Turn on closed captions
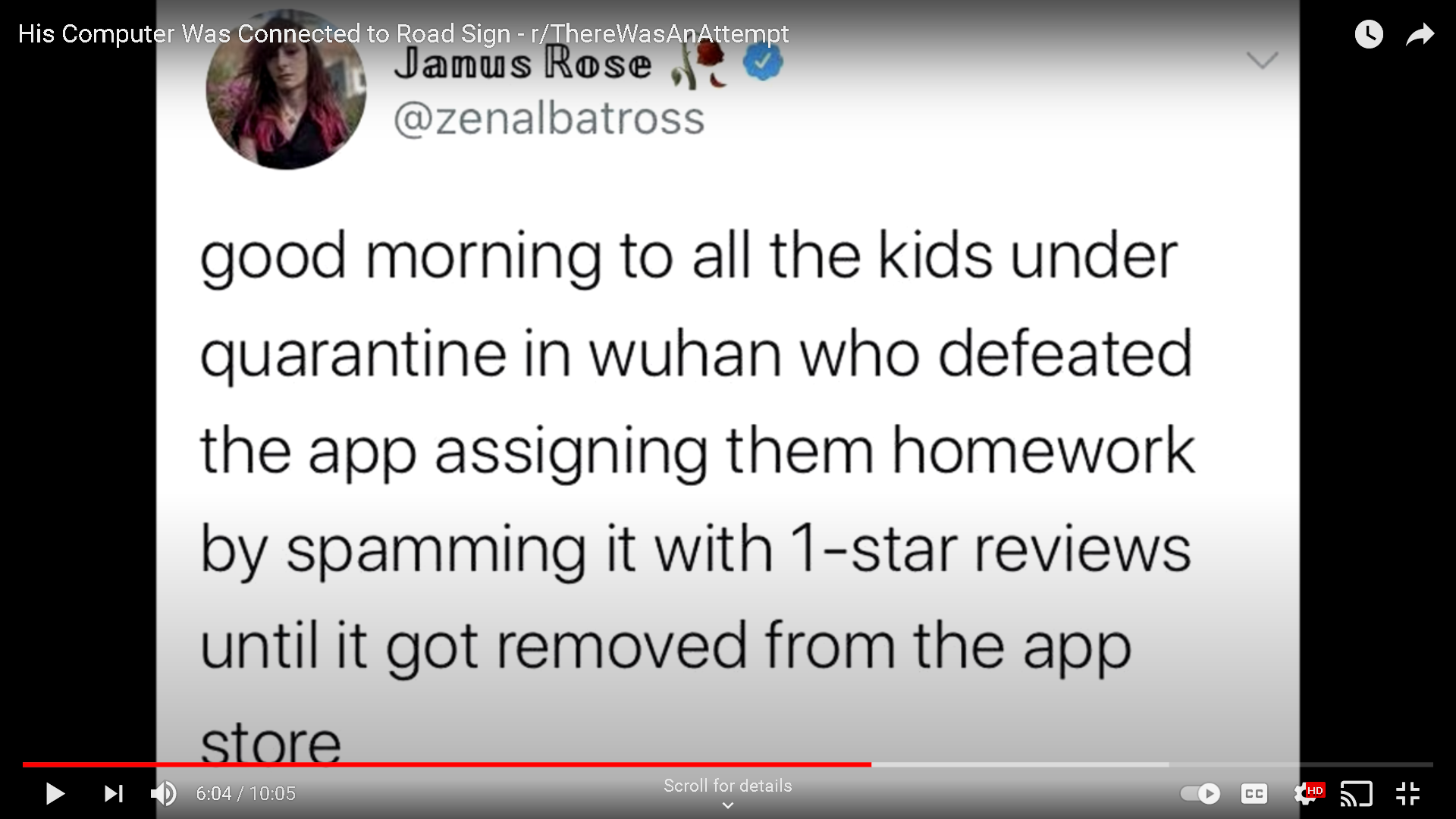1456x819 pixels. tap(1254, 794)
